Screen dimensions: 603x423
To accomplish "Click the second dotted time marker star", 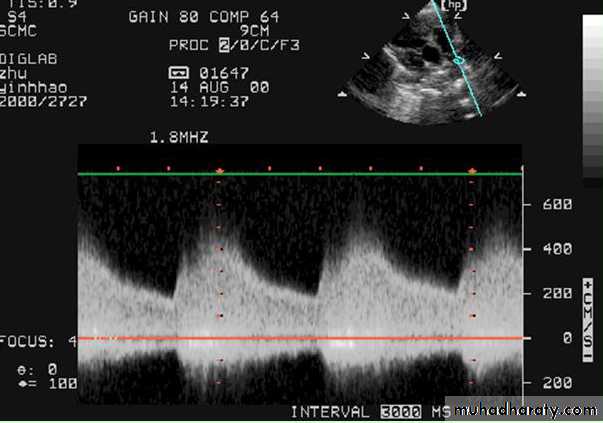I will point(472,172).
